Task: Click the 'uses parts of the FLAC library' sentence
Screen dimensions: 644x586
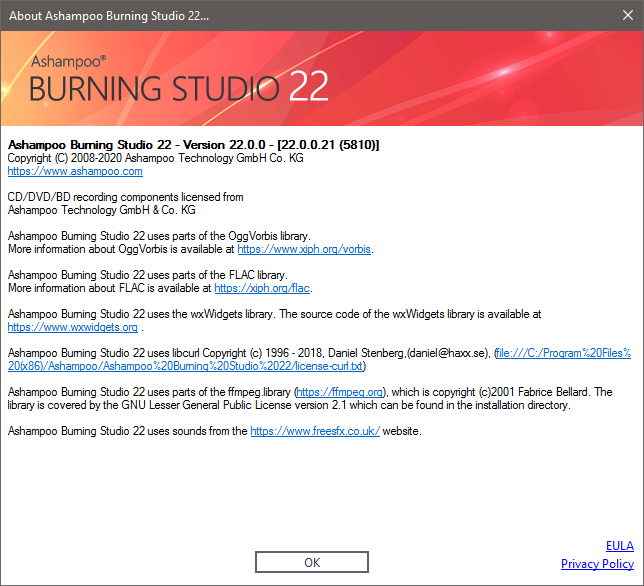Action: tap(148, 275)
